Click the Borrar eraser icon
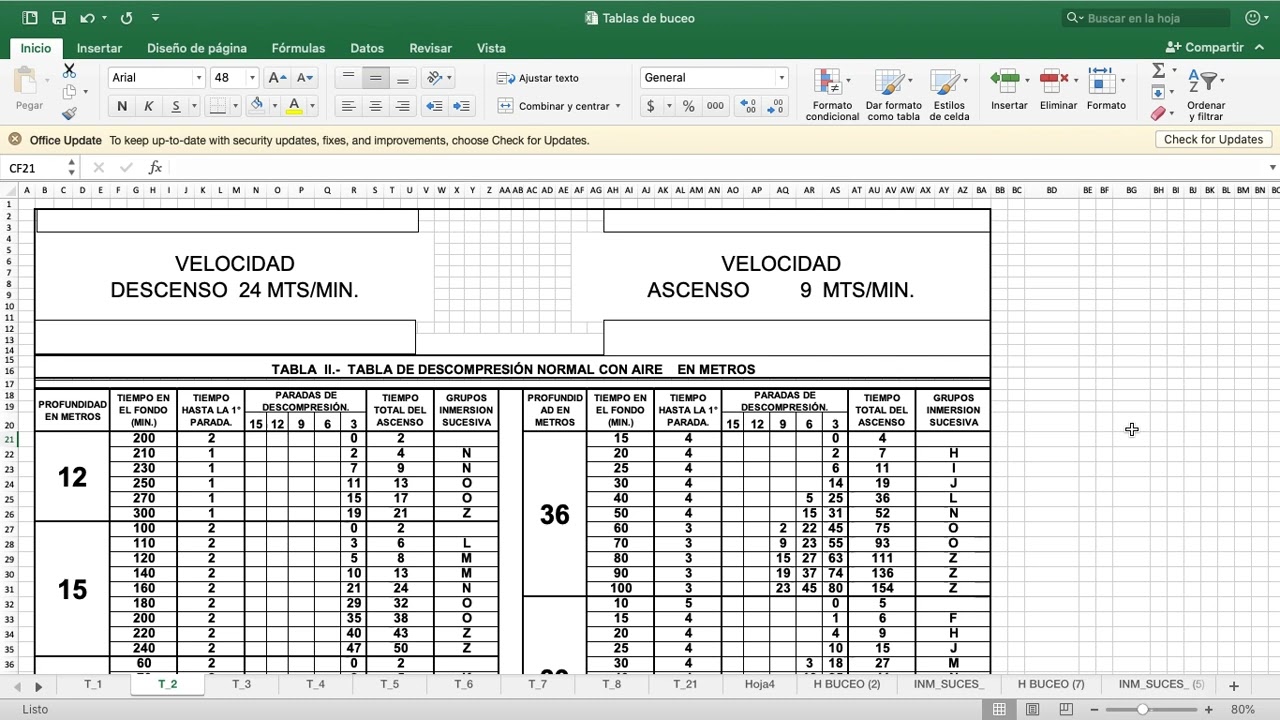 pos(1158,114)
